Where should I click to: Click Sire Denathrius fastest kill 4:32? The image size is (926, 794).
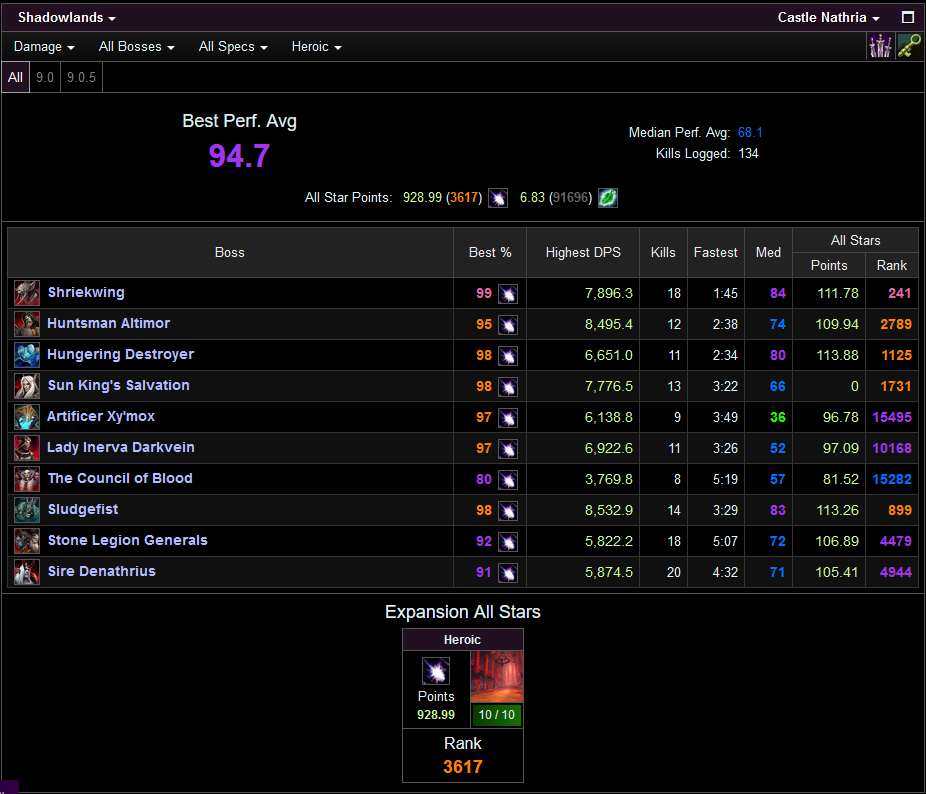725,572
